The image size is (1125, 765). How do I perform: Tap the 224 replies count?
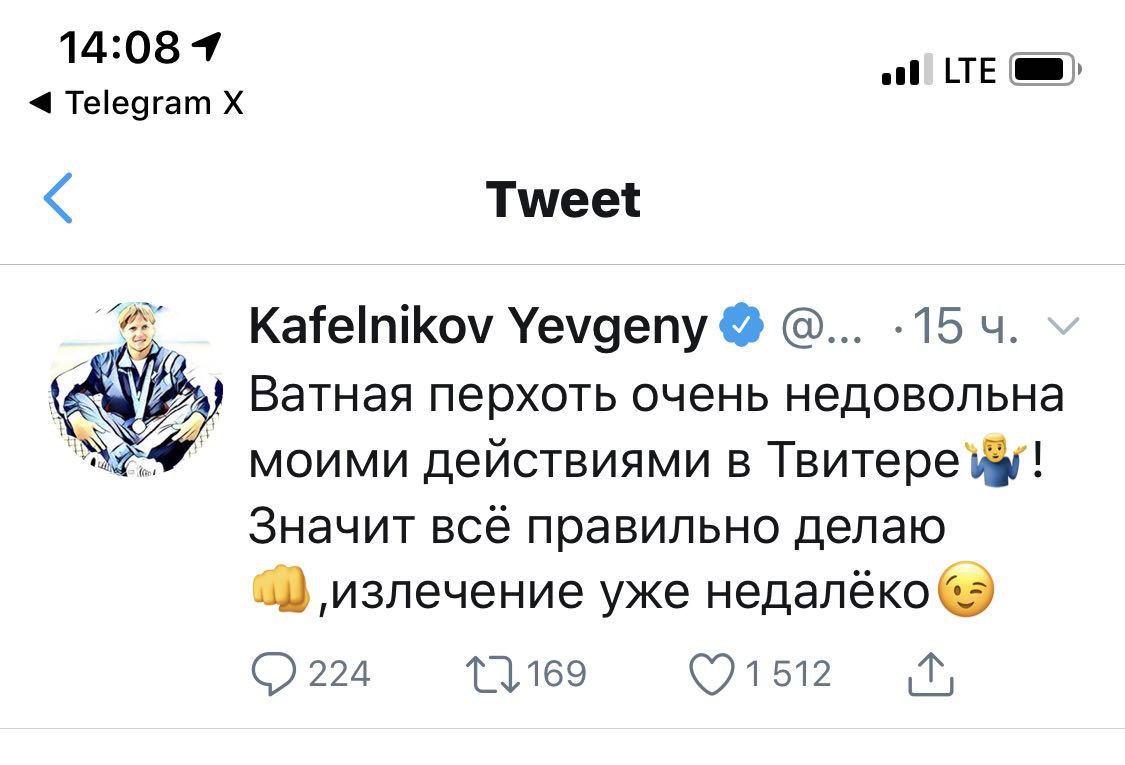point(339,673)
